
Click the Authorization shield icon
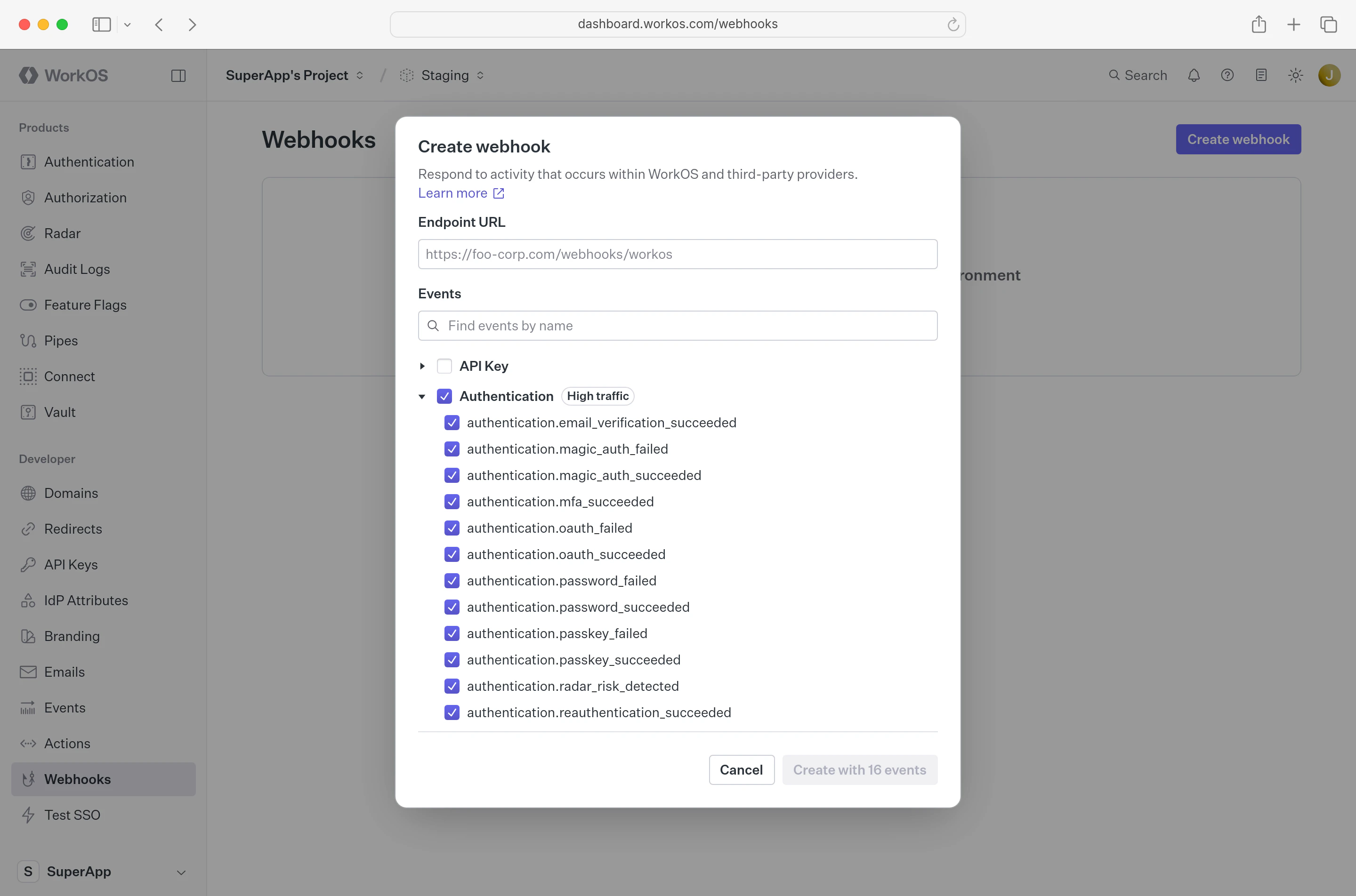[x=28, y=198]
